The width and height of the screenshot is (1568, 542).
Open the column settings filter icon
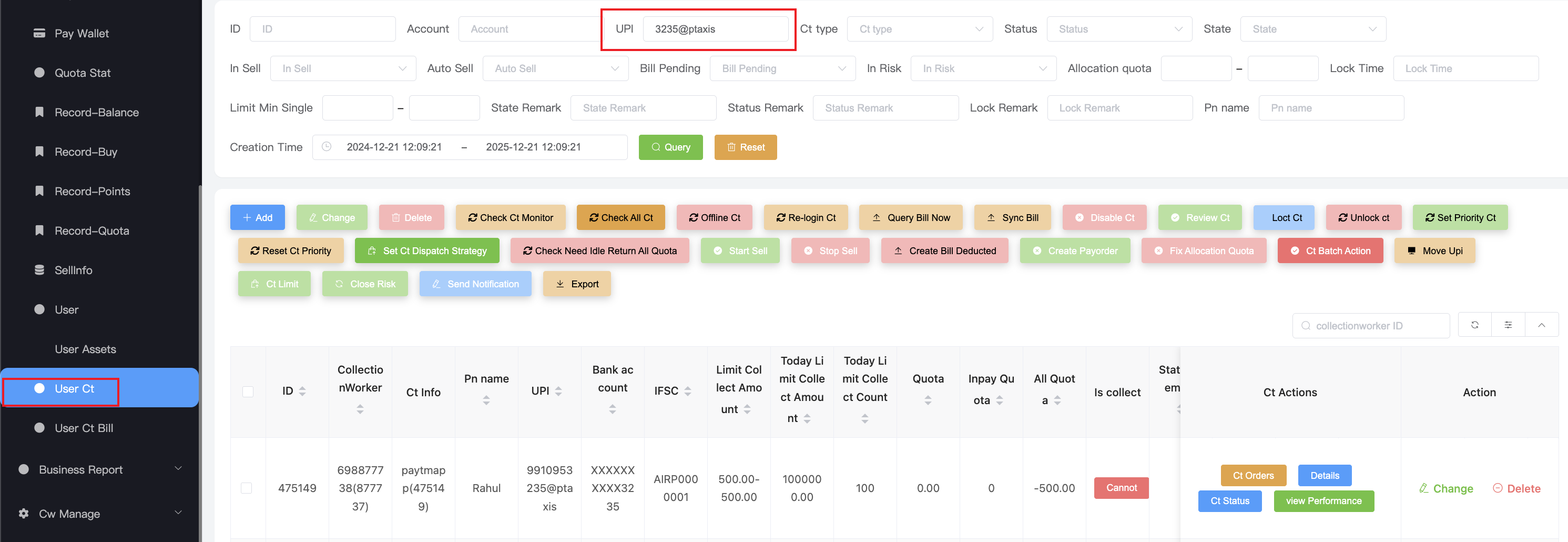1508,325
